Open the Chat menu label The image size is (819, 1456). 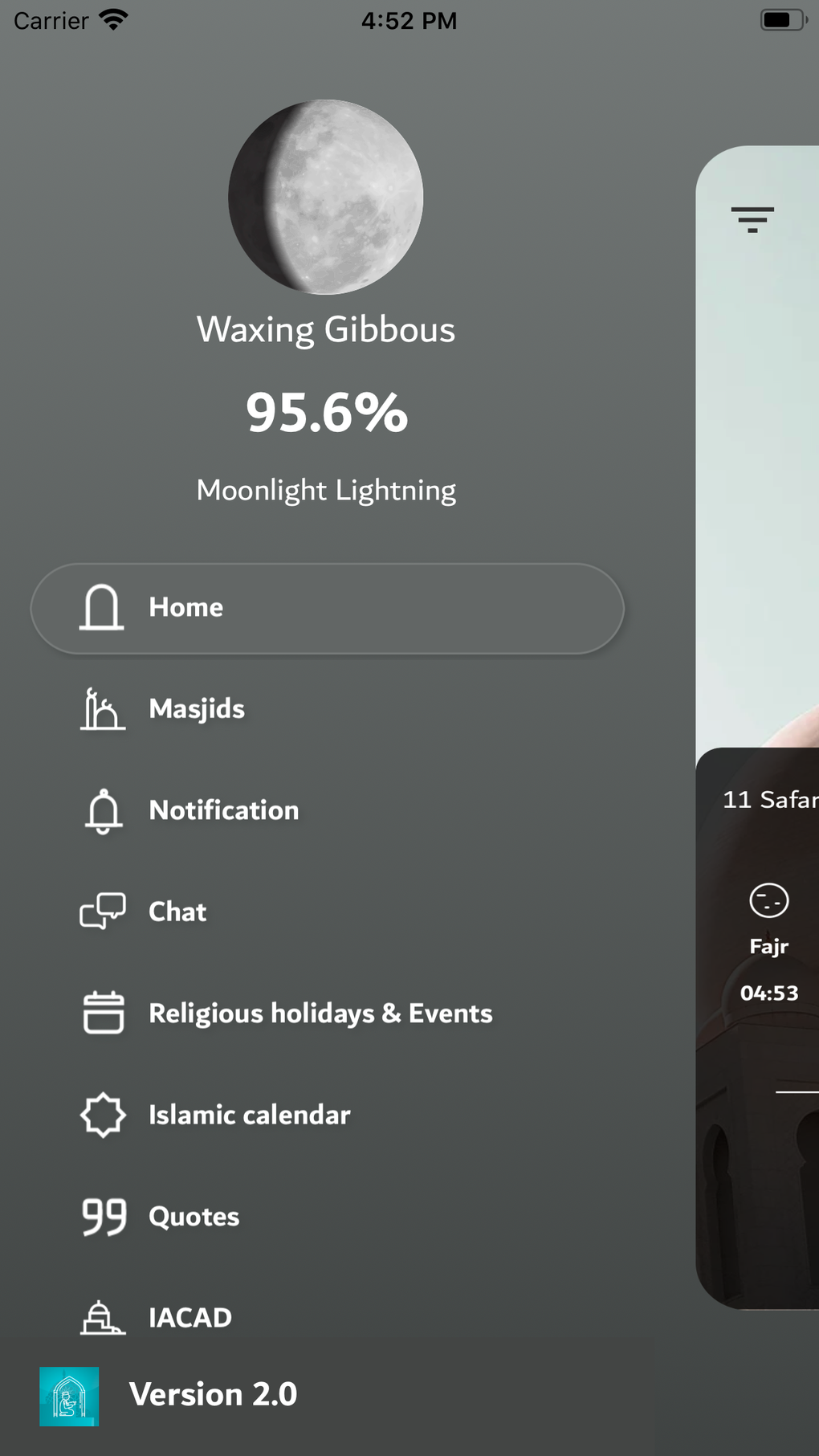[x=177, y=912]
